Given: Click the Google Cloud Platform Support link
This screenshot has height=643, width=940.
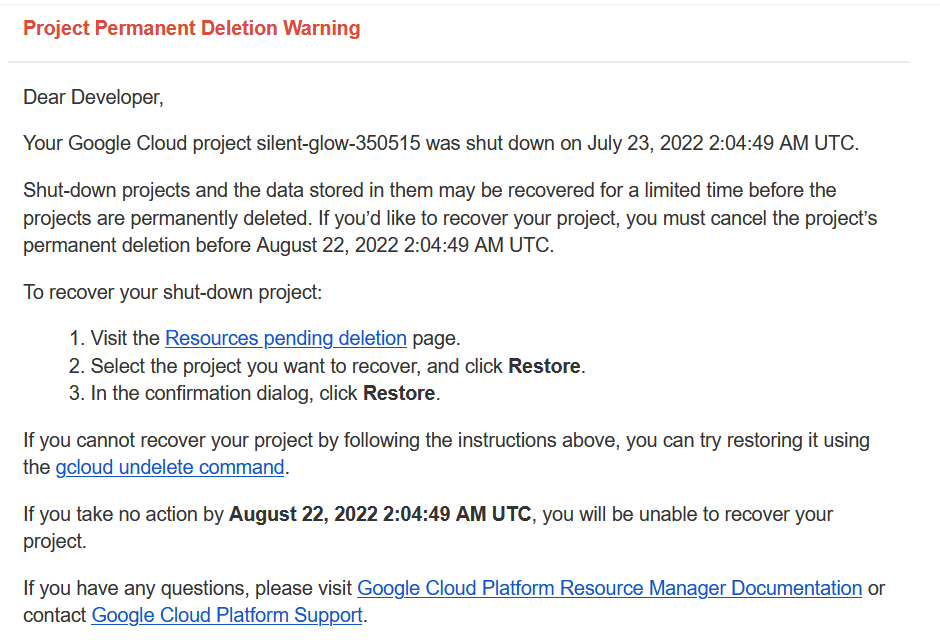Looking at the screenshot, I should (227, 615).
